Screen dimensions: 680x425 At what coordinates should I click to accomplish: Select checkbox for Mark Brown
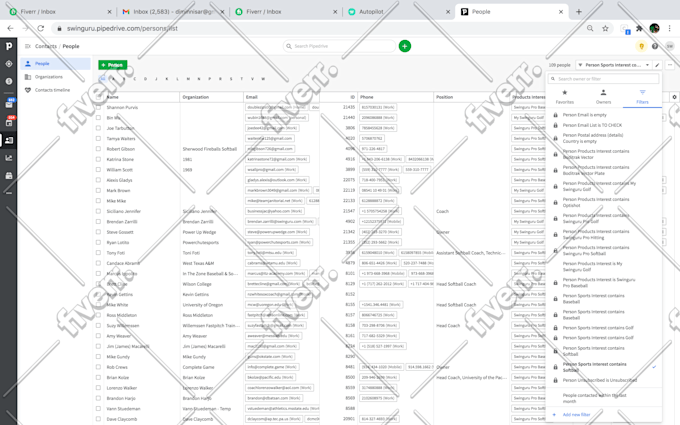click(x=98, y=190)
